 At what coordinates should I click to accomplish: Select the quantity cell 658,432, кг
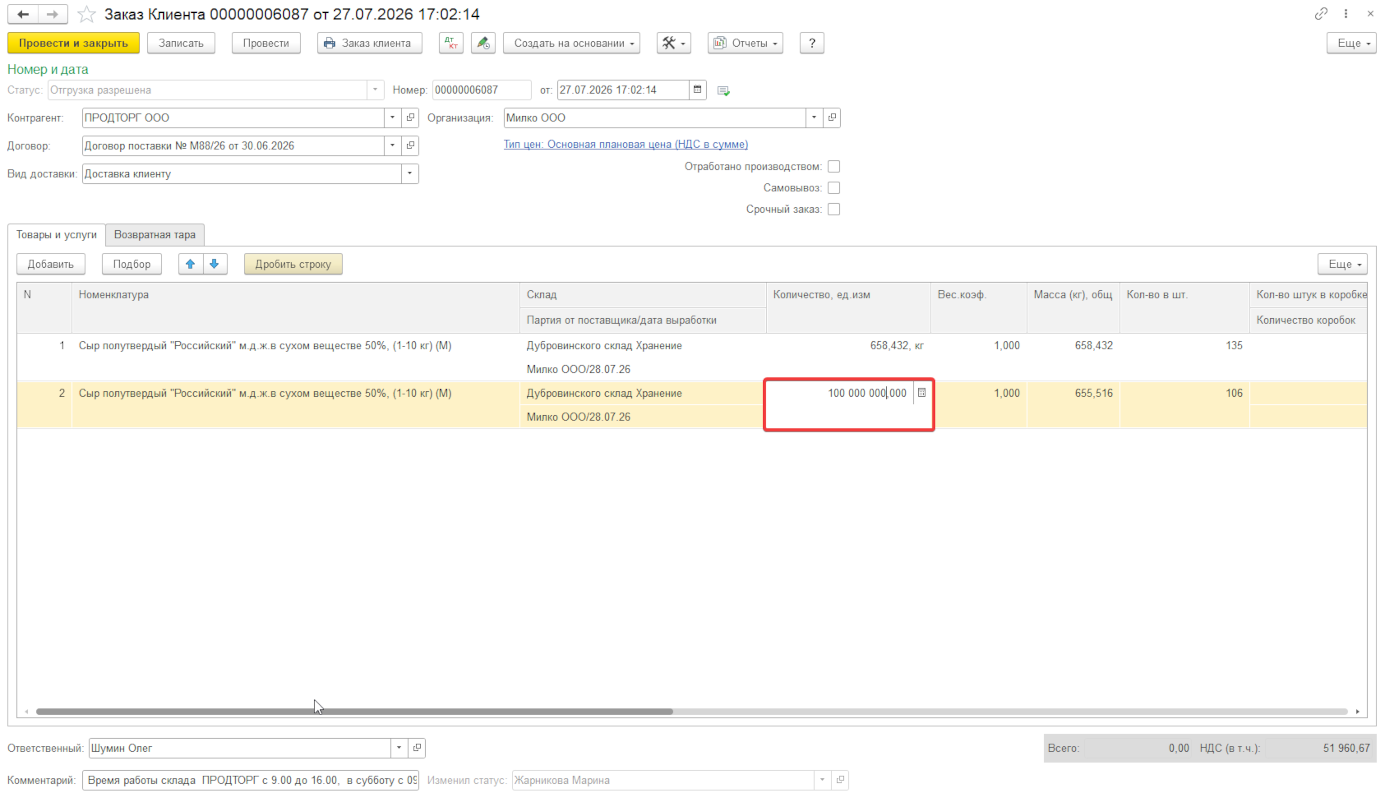tap(848, 345)
